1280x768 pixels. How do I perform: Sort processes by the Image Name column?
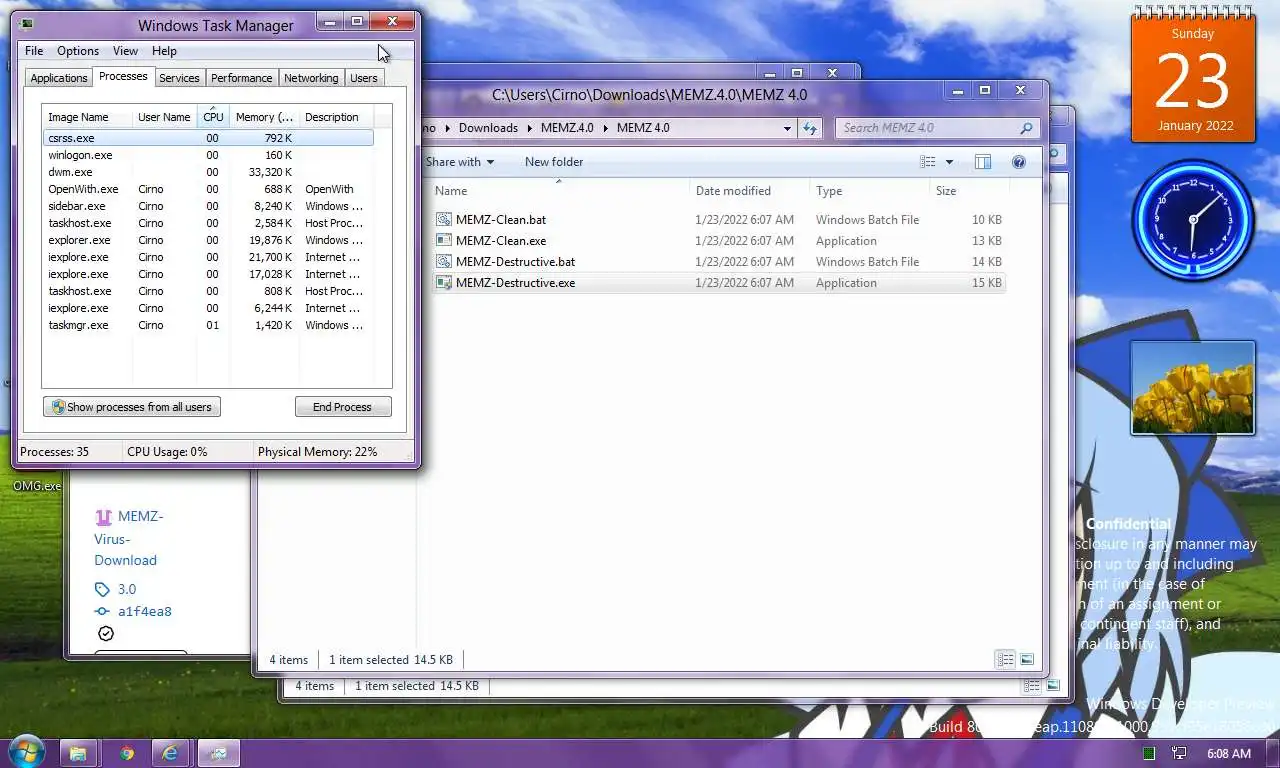coord(87,117)
